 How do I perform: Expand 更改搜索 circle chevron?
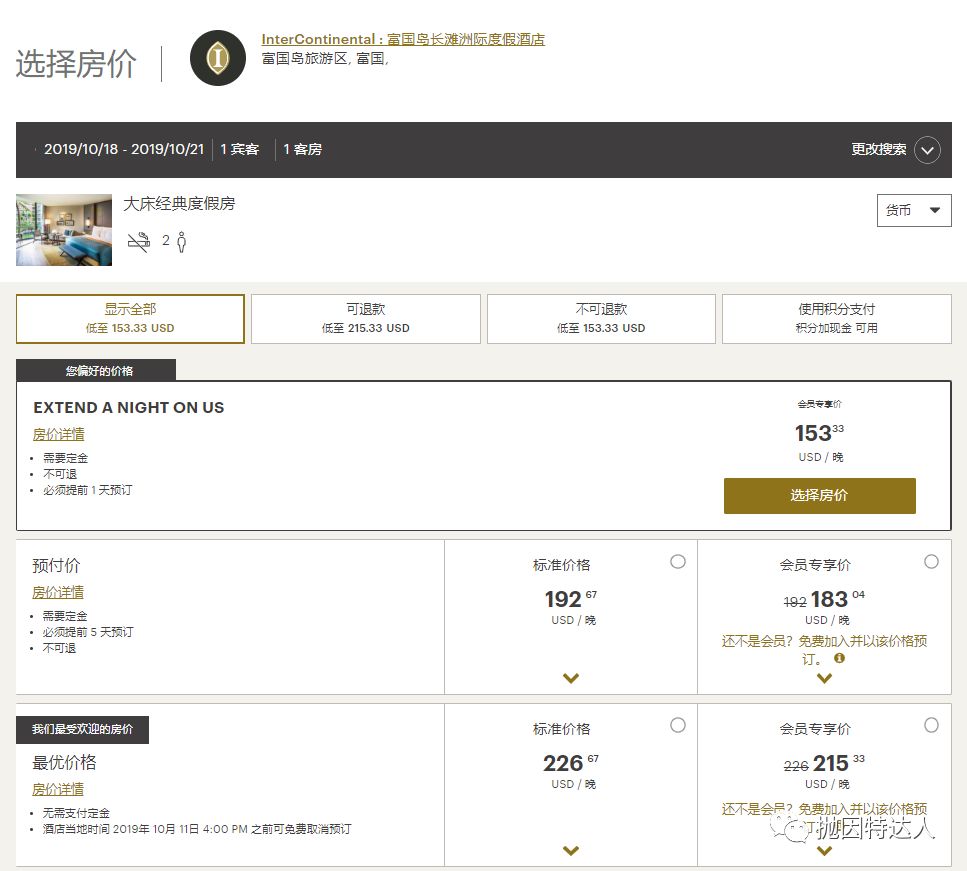click(x=927, y=150)
